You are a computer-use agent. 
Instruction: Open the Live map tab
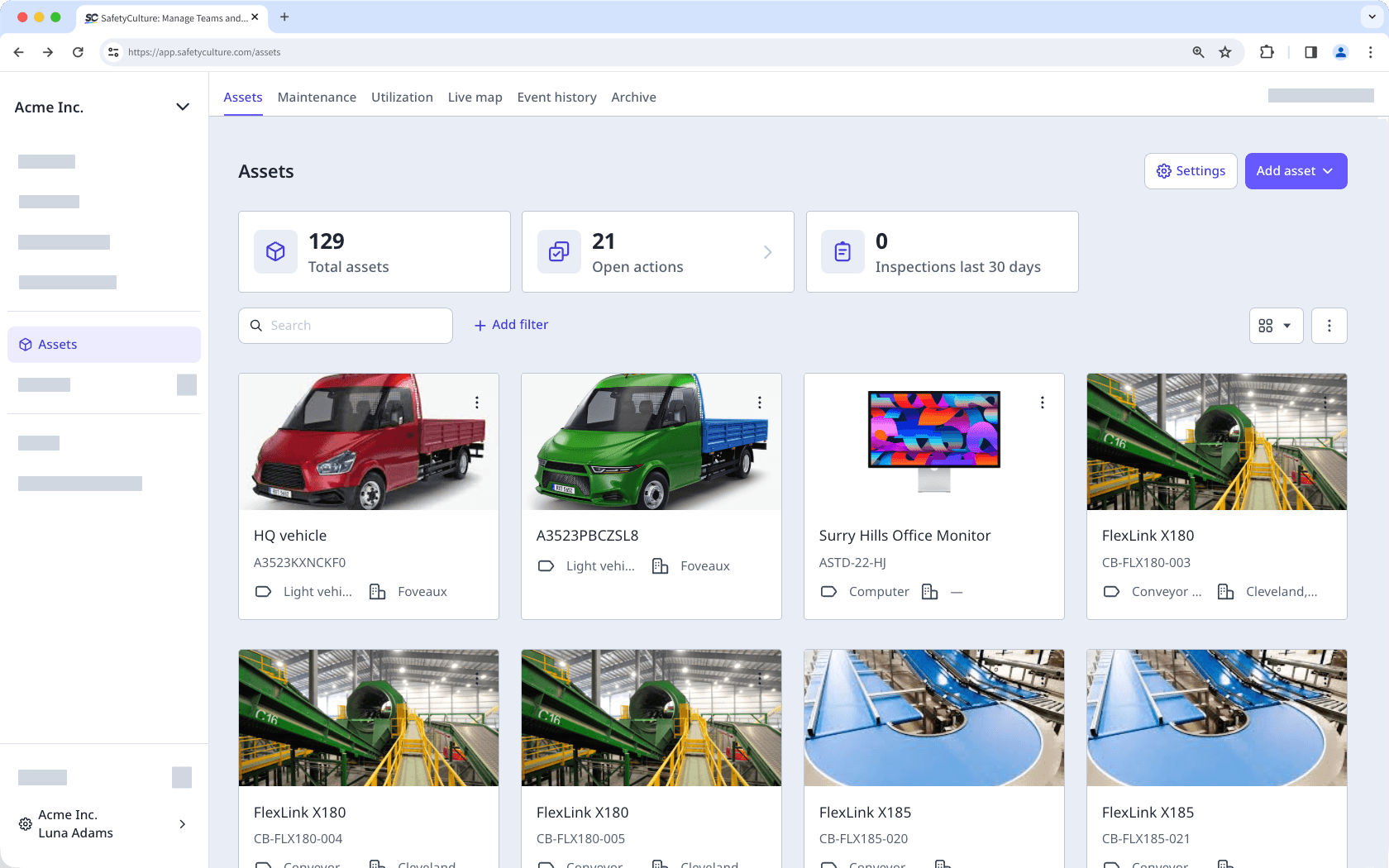475,97
